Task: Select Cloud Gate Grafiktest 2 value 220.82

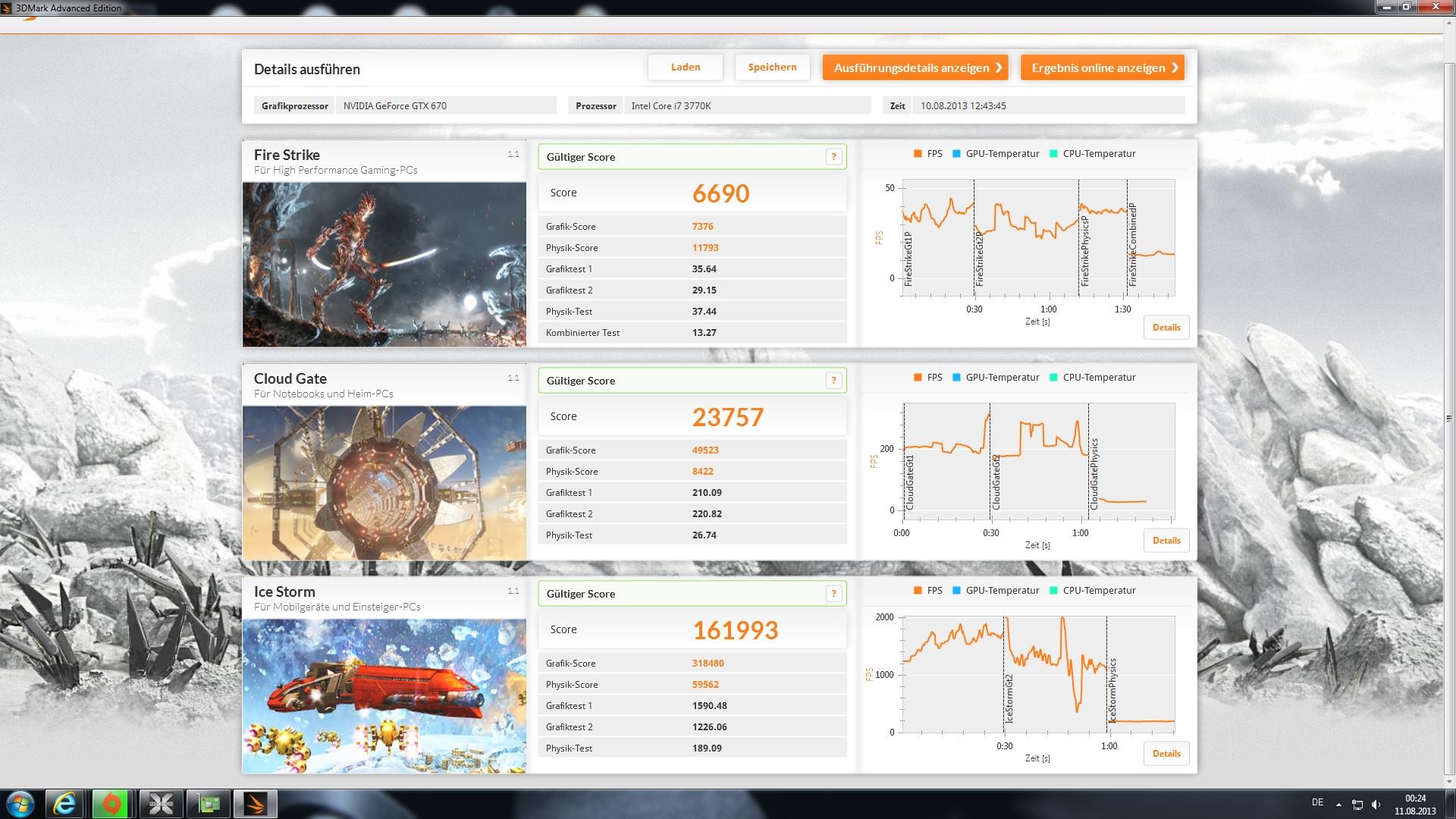Action: point(707,513)
